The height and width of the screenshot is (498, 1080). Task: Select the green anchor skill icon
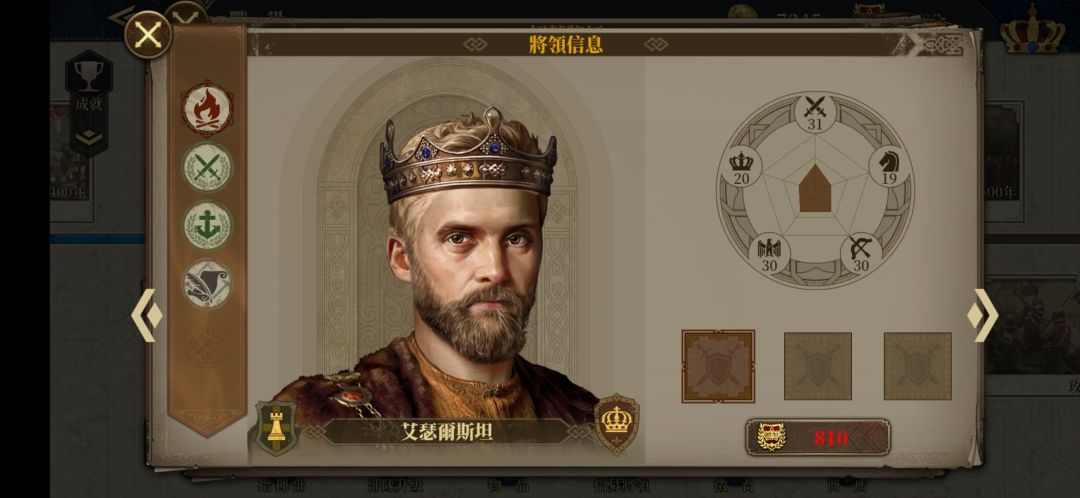(x=207, y=225)
